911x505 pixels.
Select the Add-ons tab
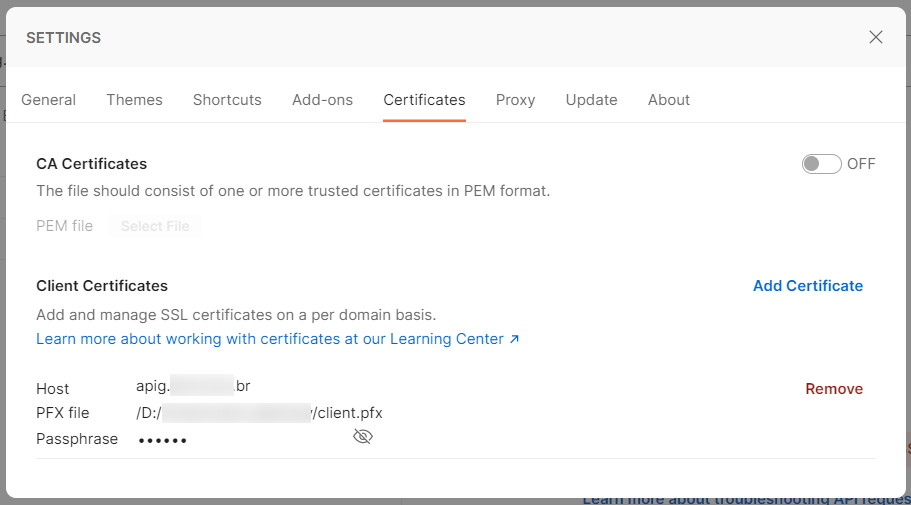(322, 100)
